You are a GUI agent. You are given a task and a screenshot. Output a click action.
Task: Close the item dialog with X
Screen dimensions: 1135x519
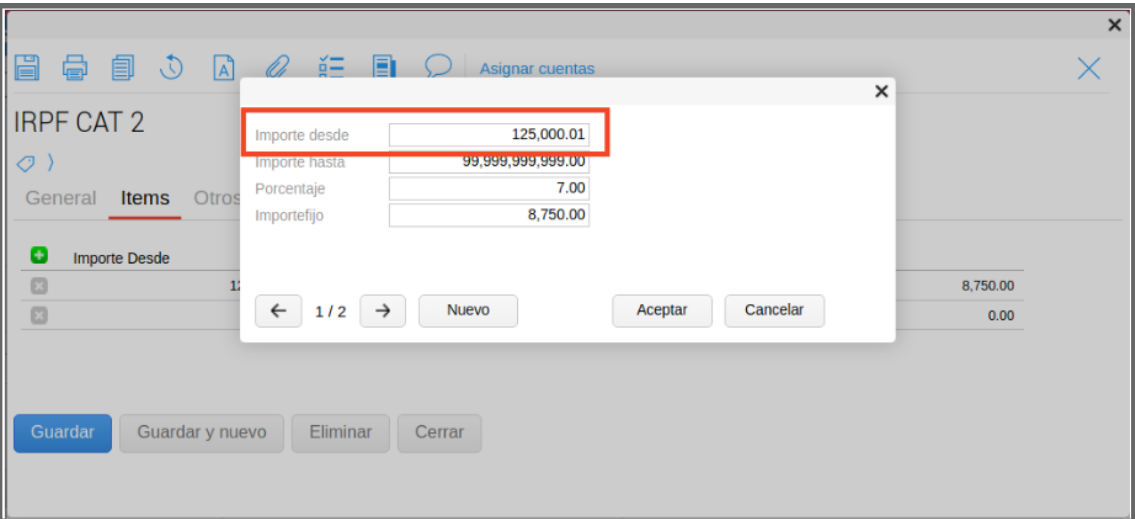[x=881, y=91]
